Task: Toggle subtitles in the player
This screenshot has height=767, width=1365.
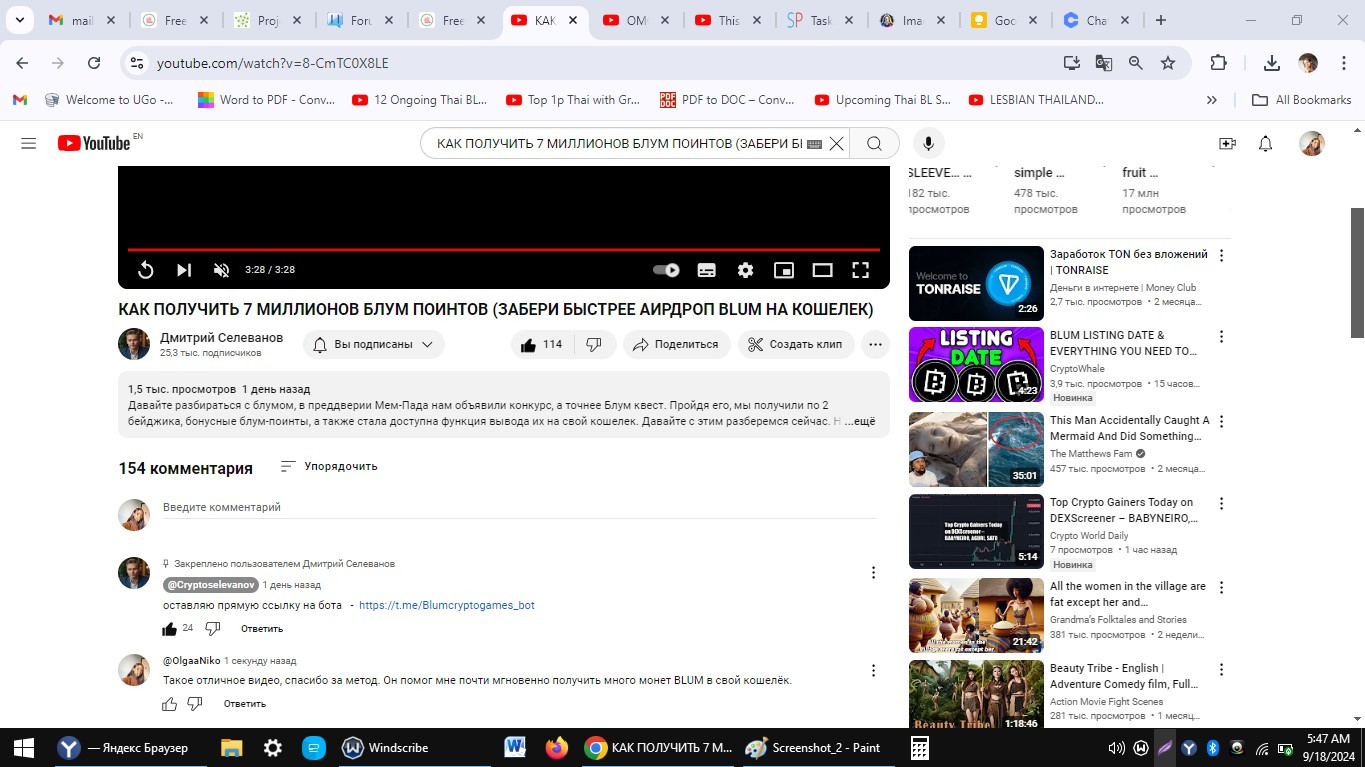Action: [x=706, y=270]
